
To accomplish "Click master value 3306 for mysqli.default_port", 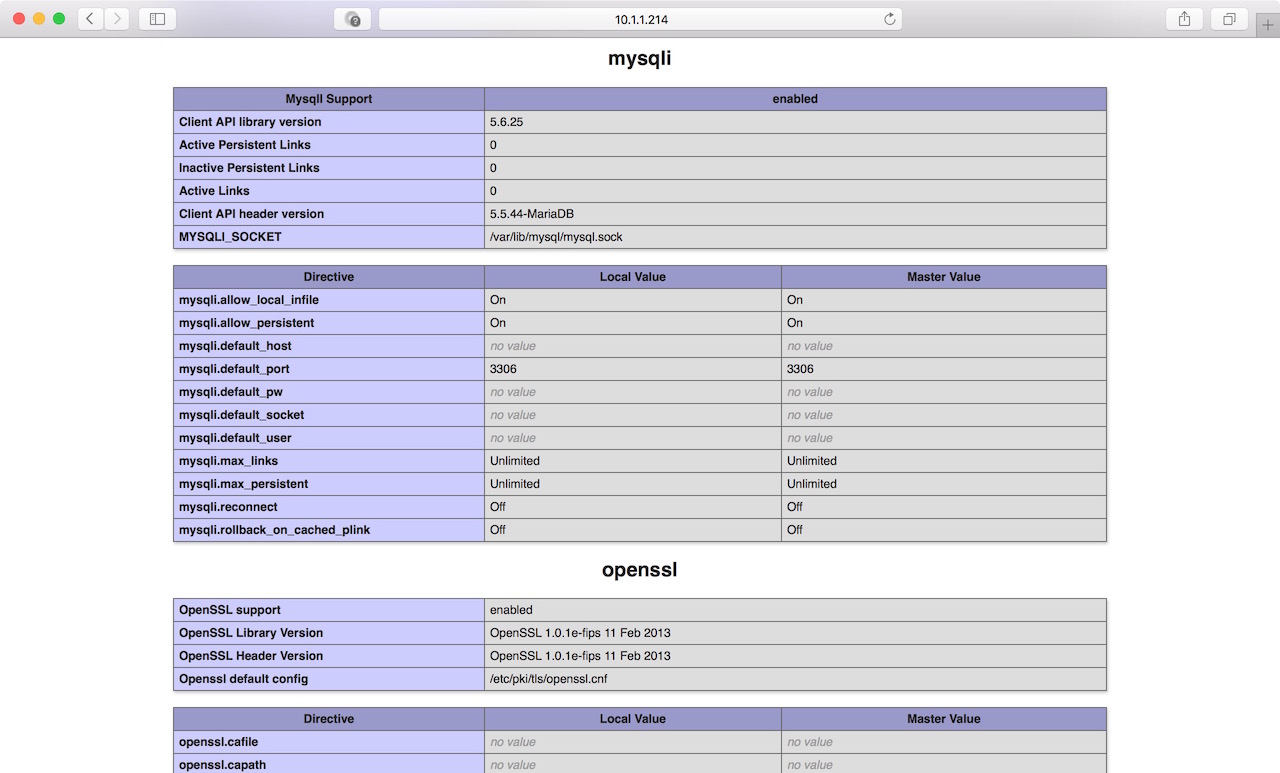I will tap(800, 369).
